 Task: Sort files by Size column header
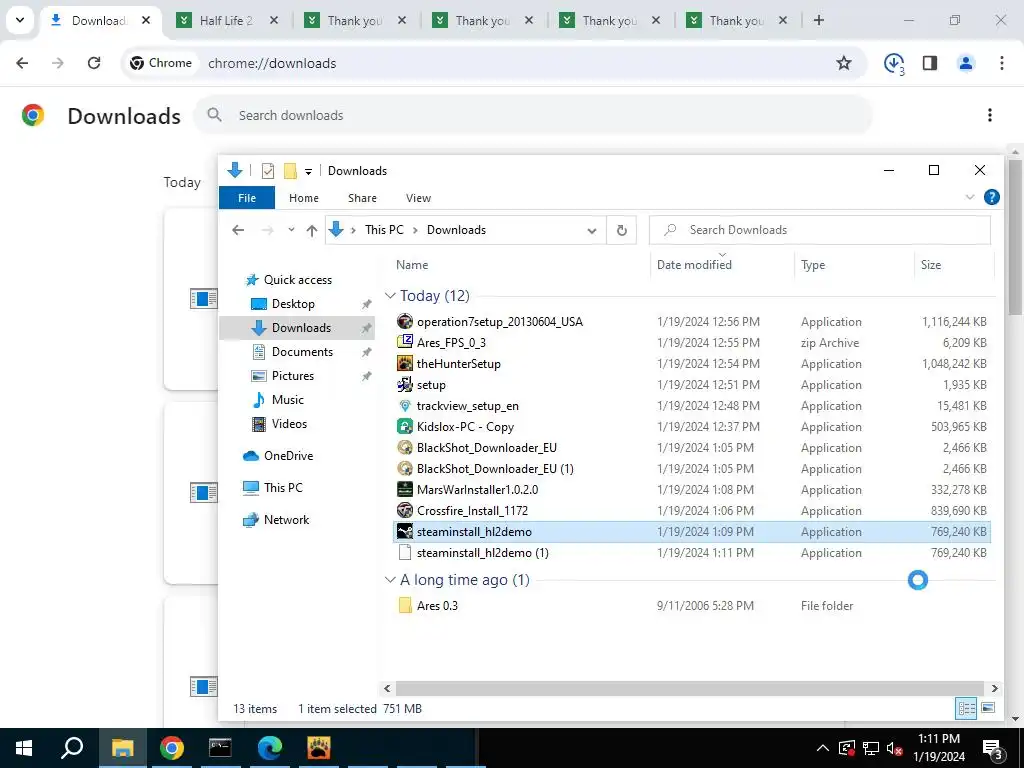tap(931, 264)
